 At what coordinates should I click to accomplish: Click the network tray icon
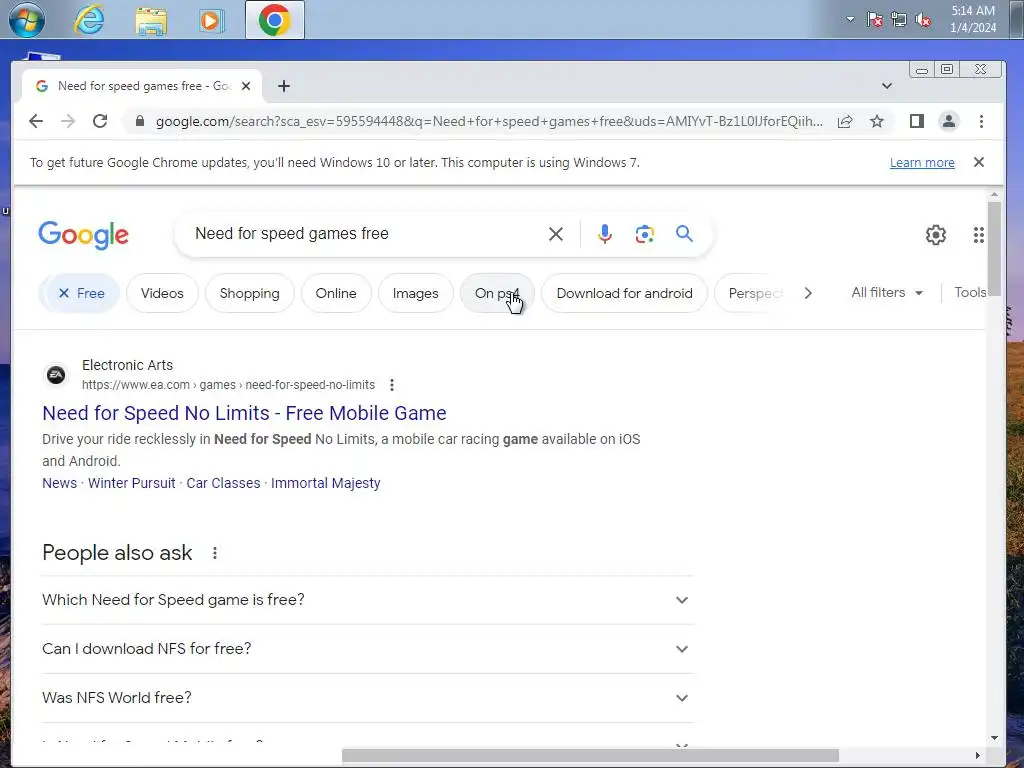899,20
